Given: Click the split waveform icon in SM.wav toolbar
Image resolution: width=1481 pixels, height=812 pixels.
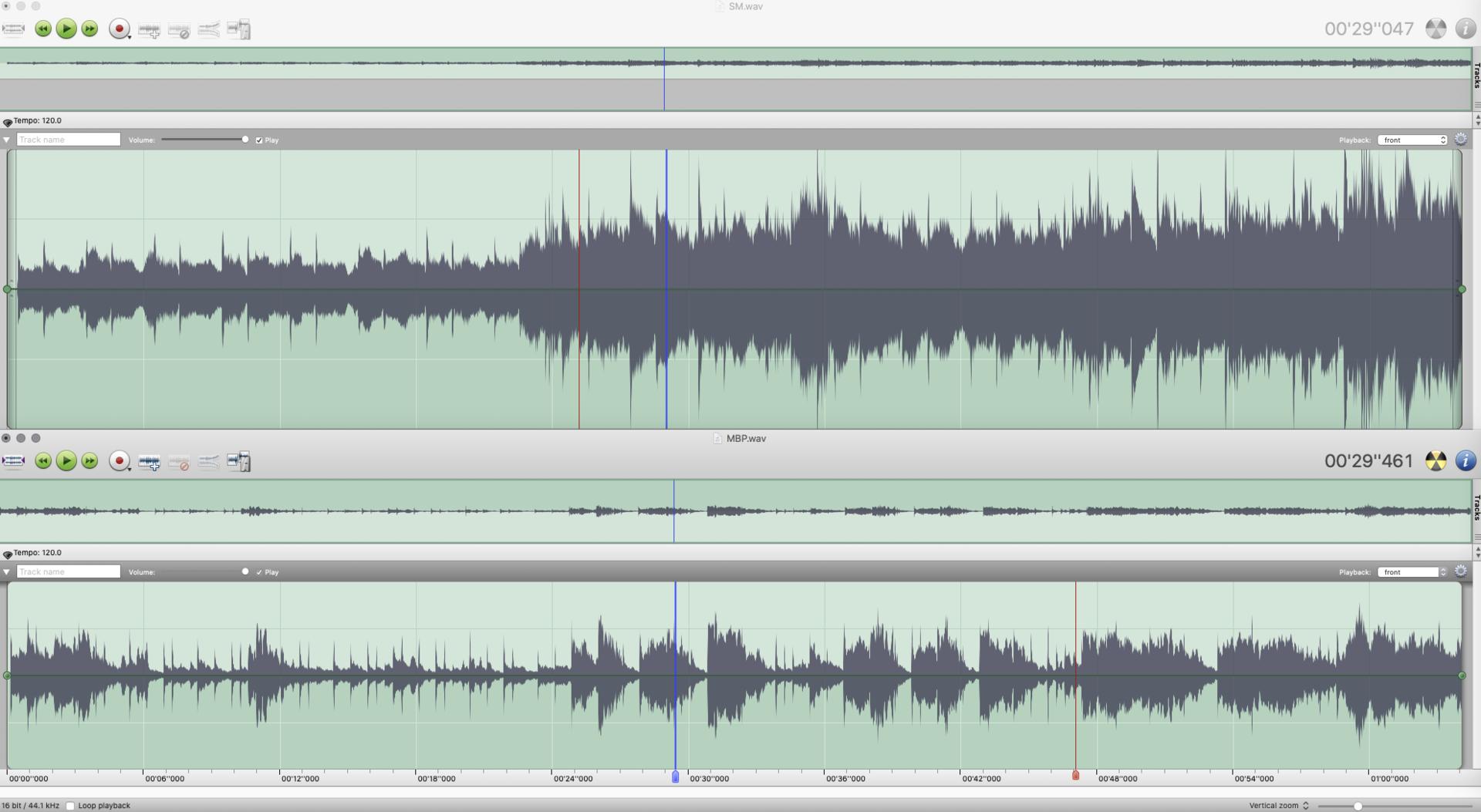Looking at the screenshot, I should coord(239,29).
